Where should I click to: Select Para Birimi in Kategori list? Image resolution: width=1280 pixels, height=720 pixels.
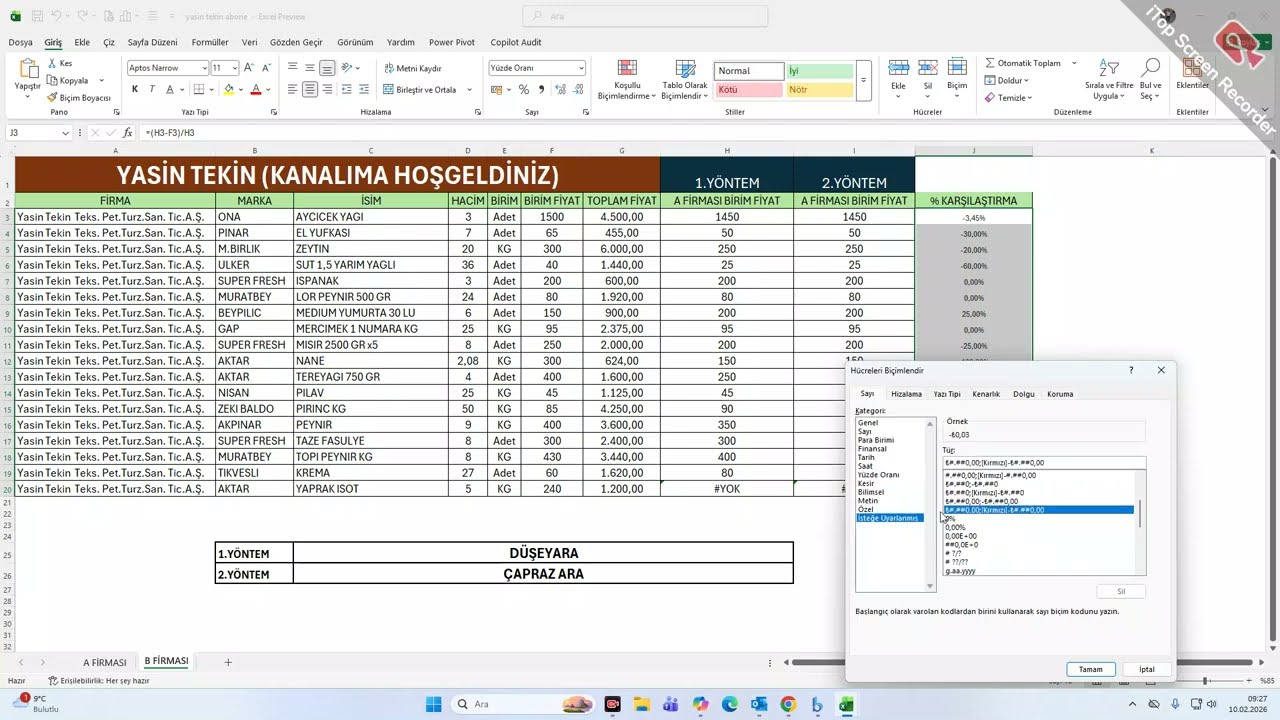[x=876, y=440]
